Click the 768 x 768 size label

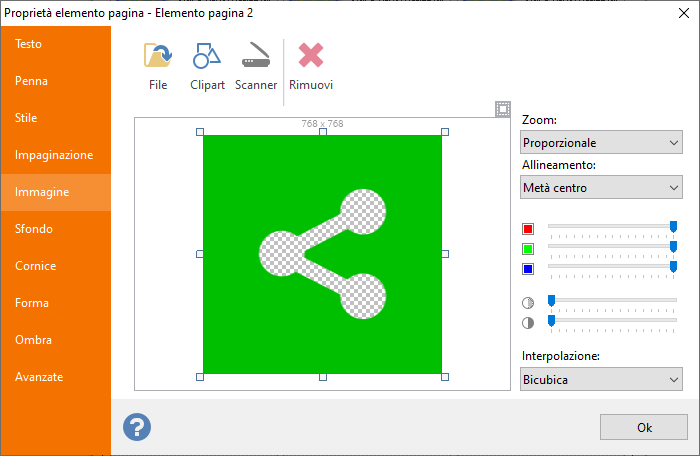coord(322,124)
